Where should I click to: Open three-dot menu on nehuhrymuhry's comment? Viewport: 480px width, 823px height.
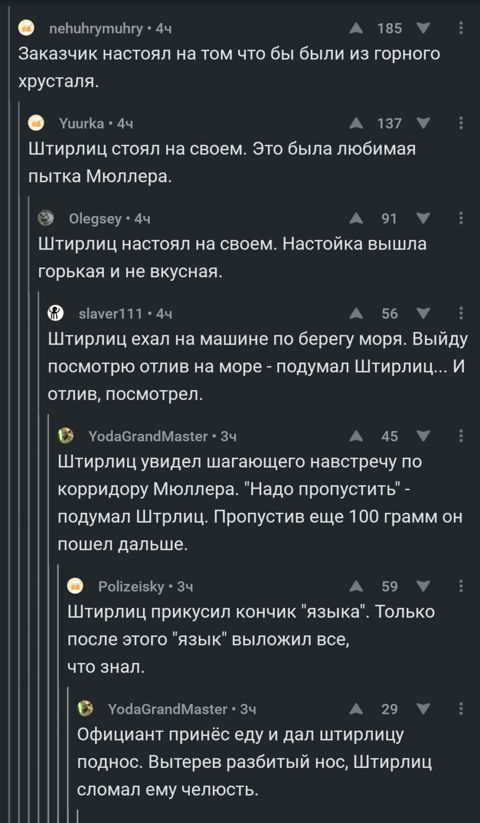461,28
